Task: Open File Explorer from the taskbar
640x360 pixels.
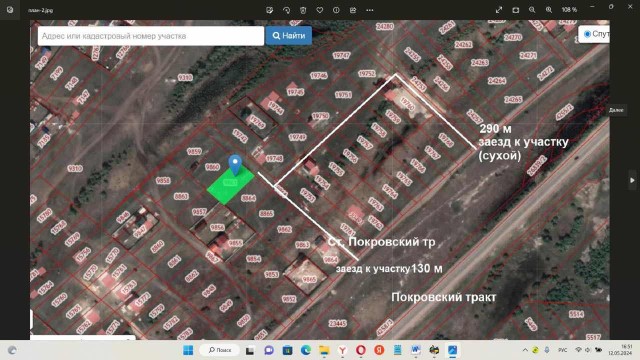Action: click(x=324, y=350)
